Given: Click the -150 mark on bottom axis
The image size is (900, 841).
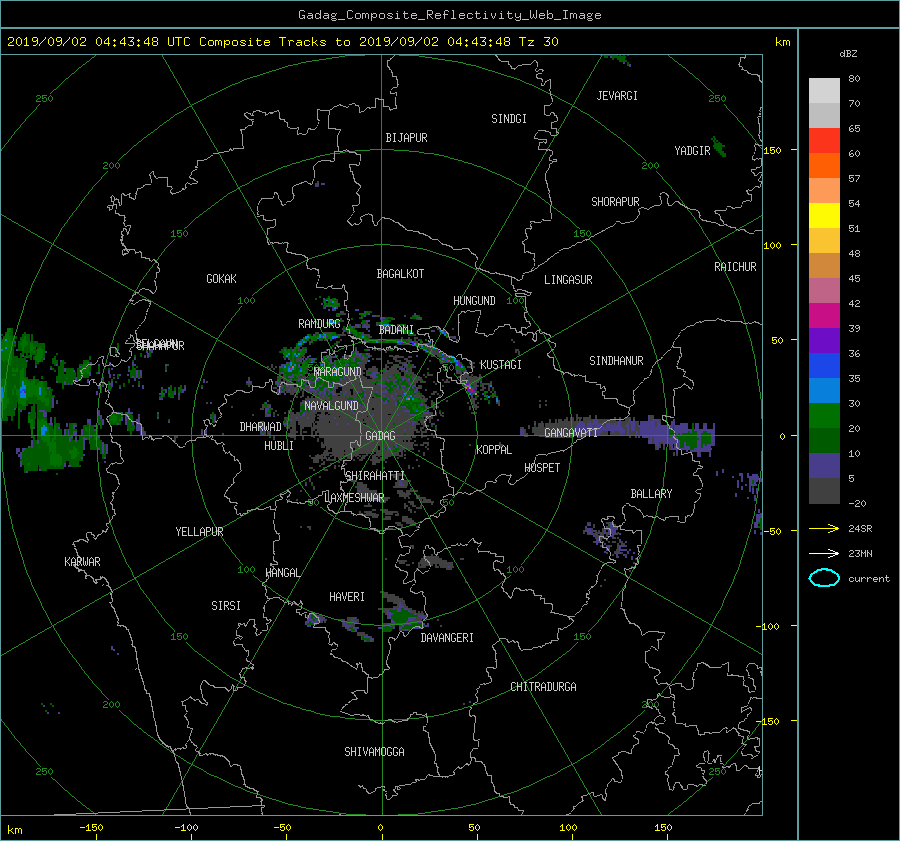Looking at the screenshot, I should tap(91, 828).
